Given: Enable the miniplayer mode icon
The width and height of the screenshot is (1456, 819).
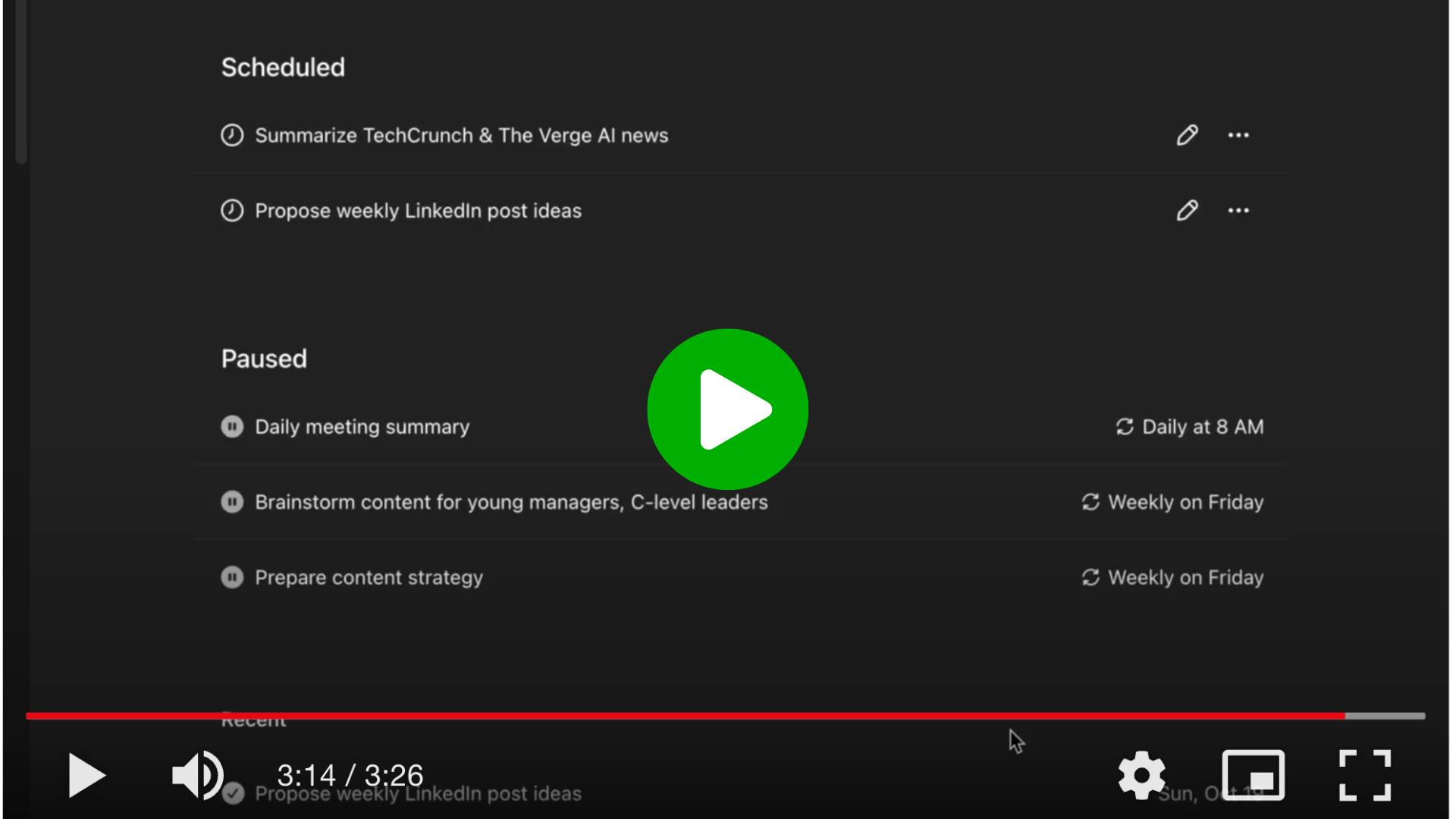Looking at the screenshot, I should tap(1253, 775).
